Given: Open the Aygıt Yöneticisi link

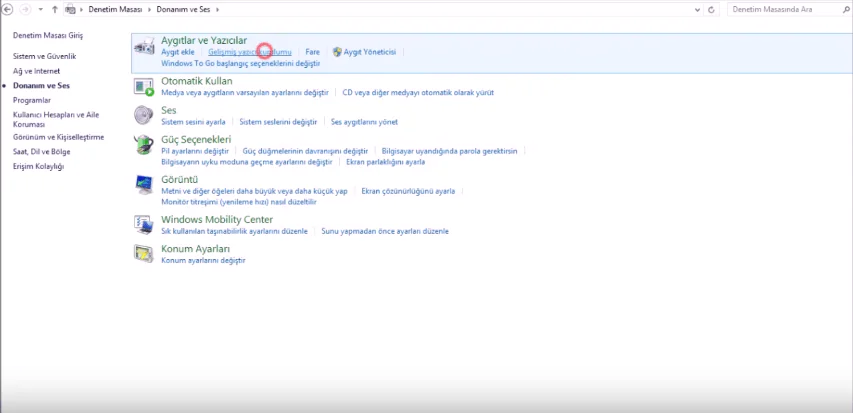Looking at the screenshot, I should click(370, 52).
